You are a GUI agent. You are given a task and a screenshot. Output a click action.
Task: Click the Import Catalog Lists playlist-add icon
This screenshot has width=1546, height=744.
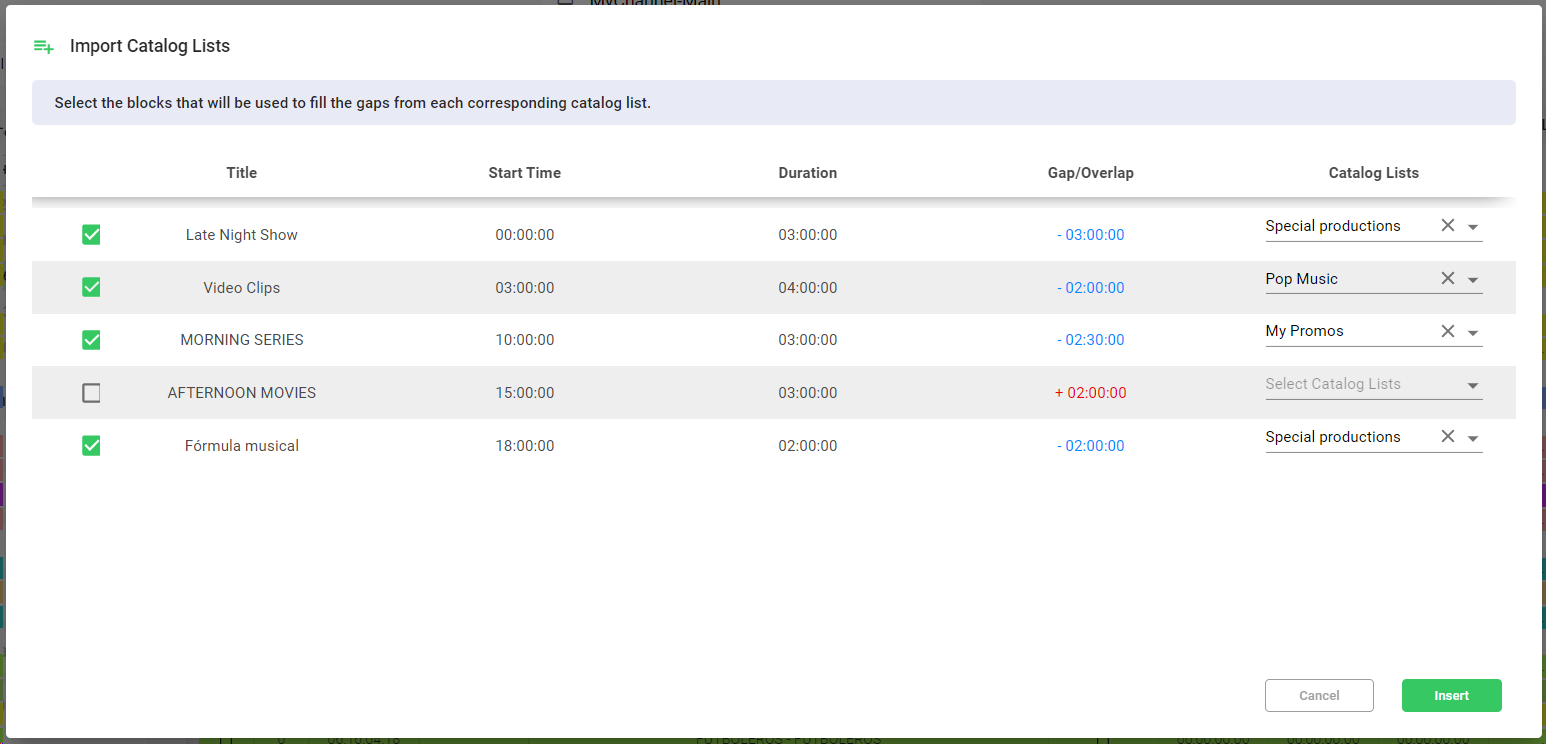pos(43,47)
